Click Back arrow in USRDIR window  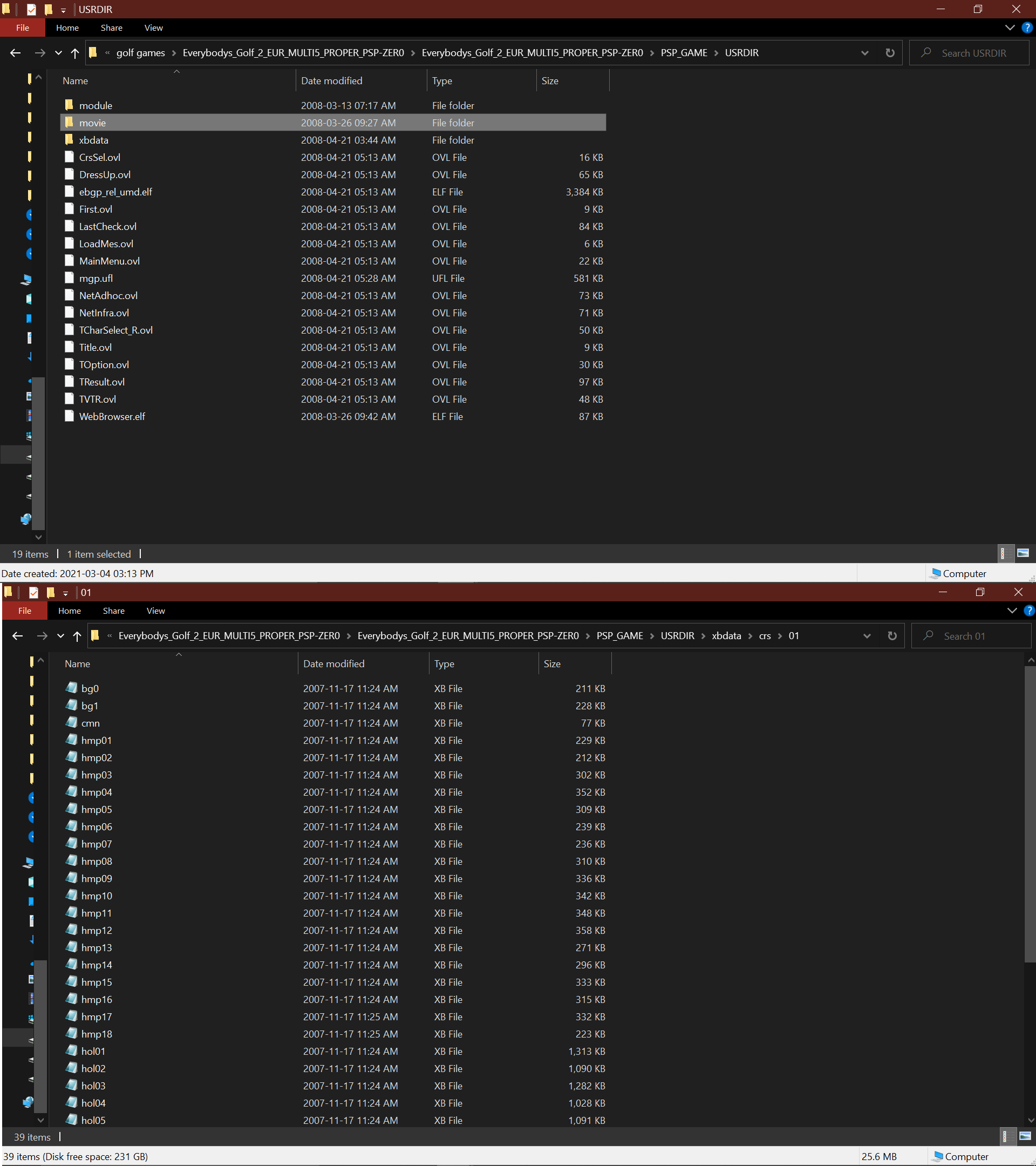pos(16,53)
